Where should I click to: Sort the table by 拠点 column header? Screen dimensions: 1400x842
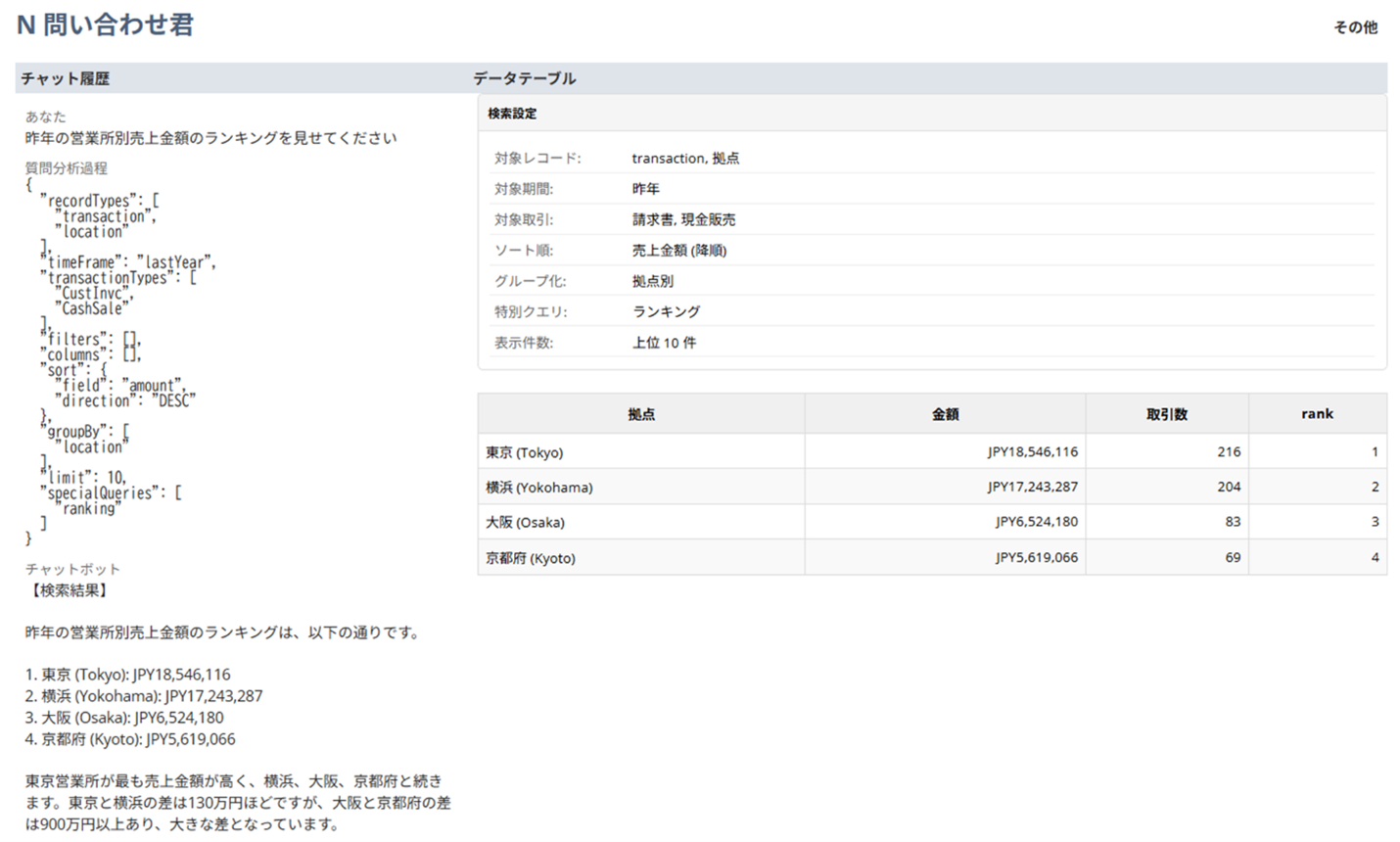click(640, 413)
